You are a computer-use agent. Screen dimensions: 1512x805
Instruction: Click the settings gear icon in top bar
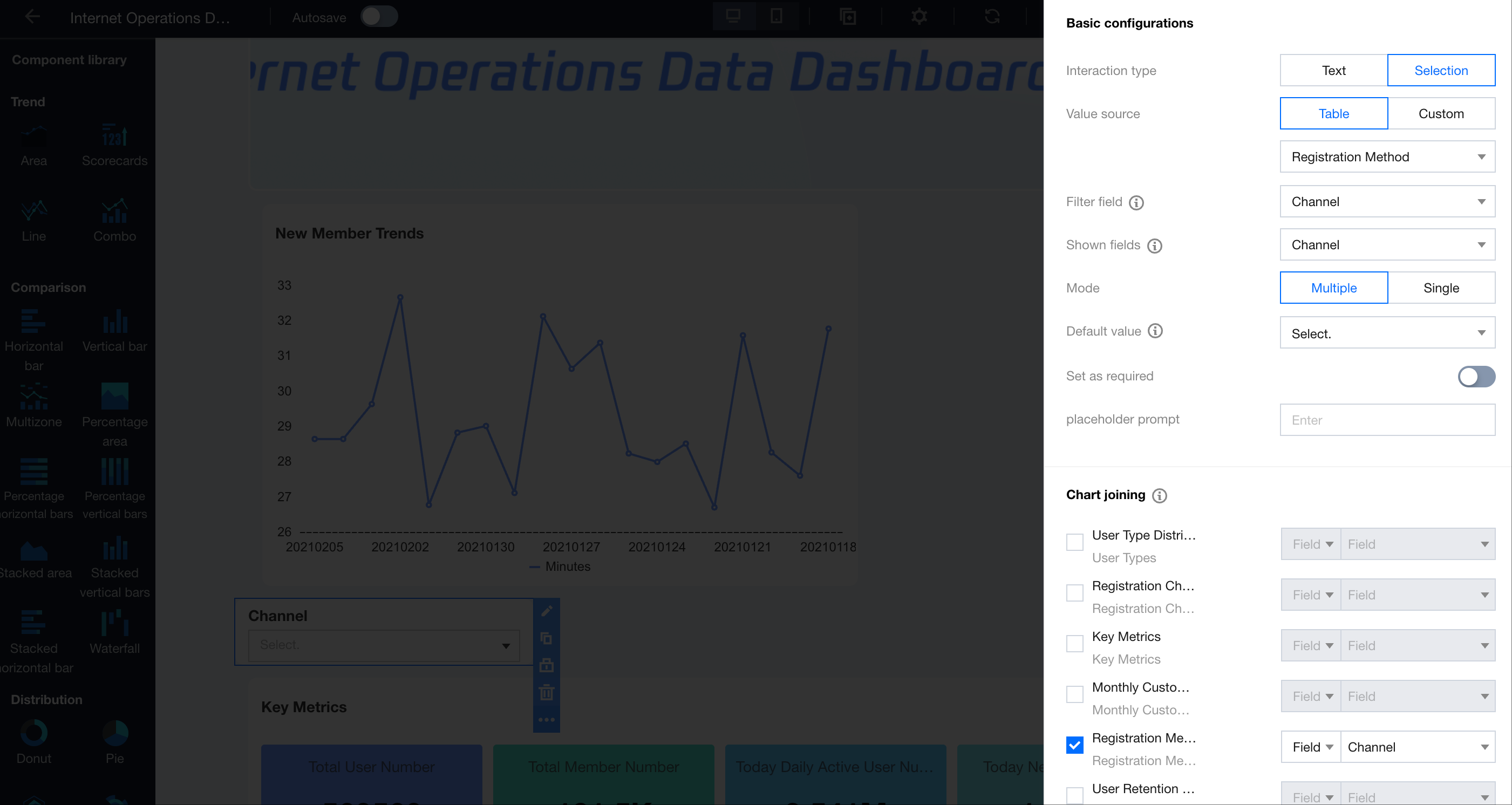(x=919, y=16)
